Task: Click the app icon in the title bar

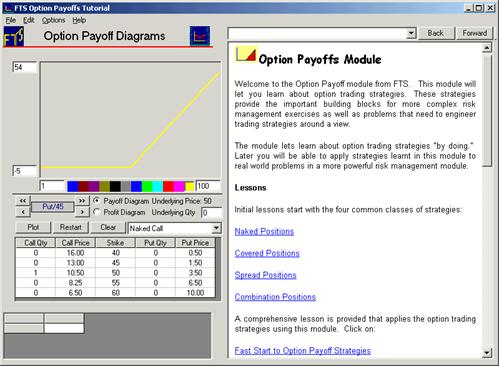Action: 8,8
